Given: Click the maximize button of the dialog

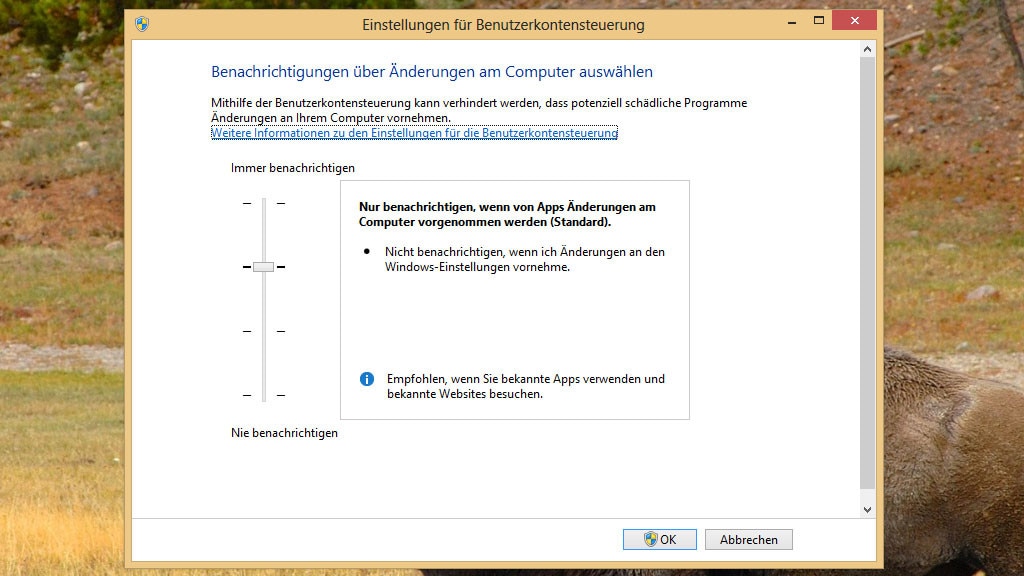Looking at the screenshot, I should [x=820, y=18].
